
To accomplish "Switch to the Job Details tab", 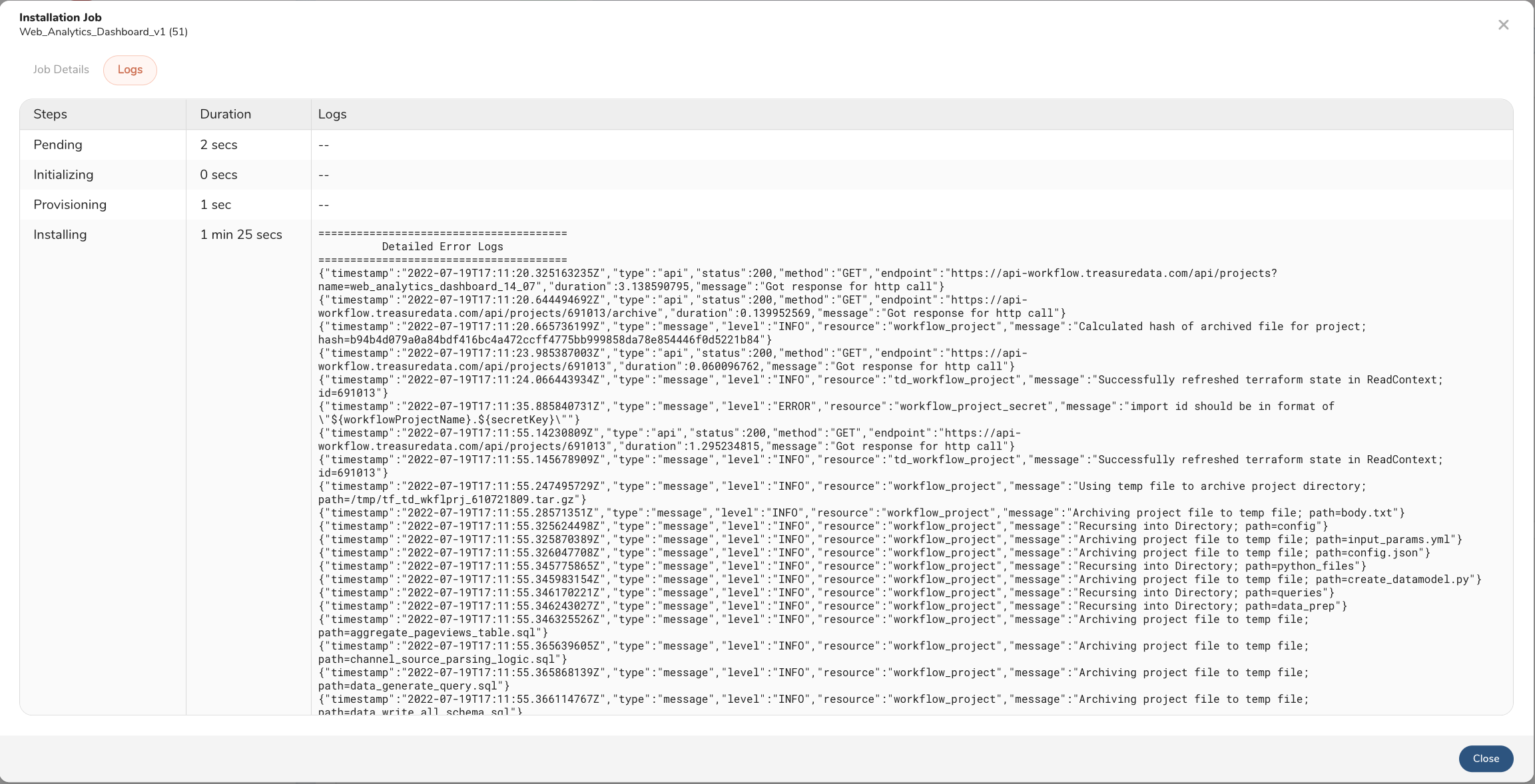I will click(x=61, y=69).
